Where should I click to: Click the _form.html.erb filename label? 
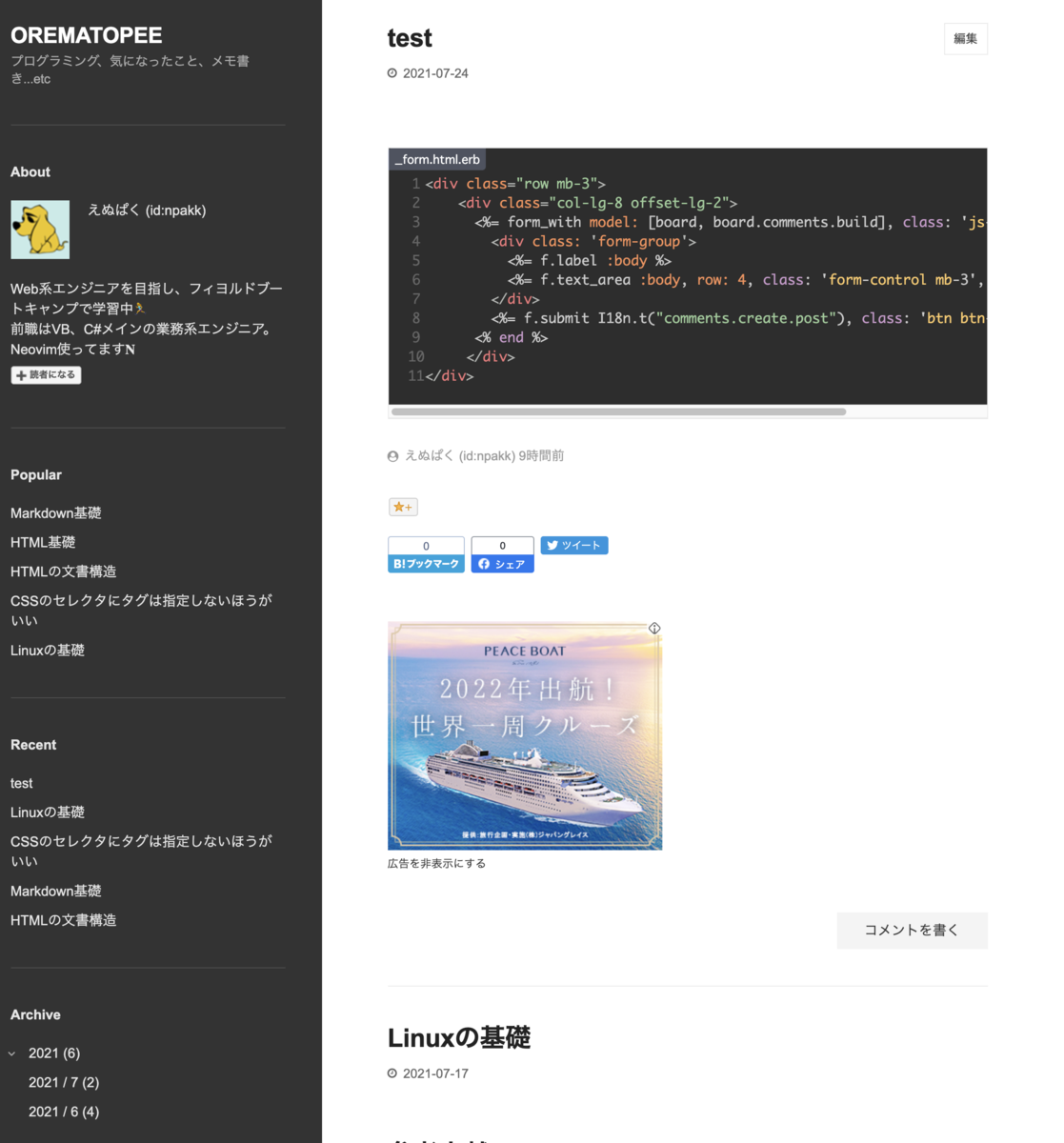click(x=437, y=159)
